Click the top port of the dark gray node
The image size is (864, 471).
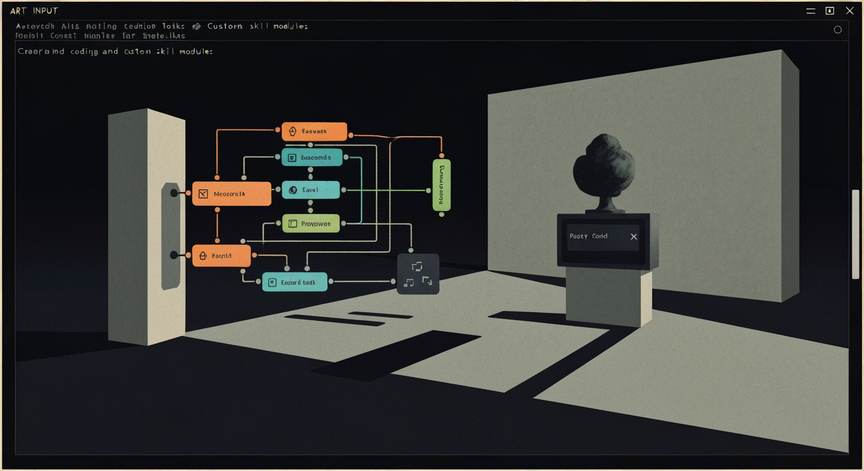pos(412,250)
